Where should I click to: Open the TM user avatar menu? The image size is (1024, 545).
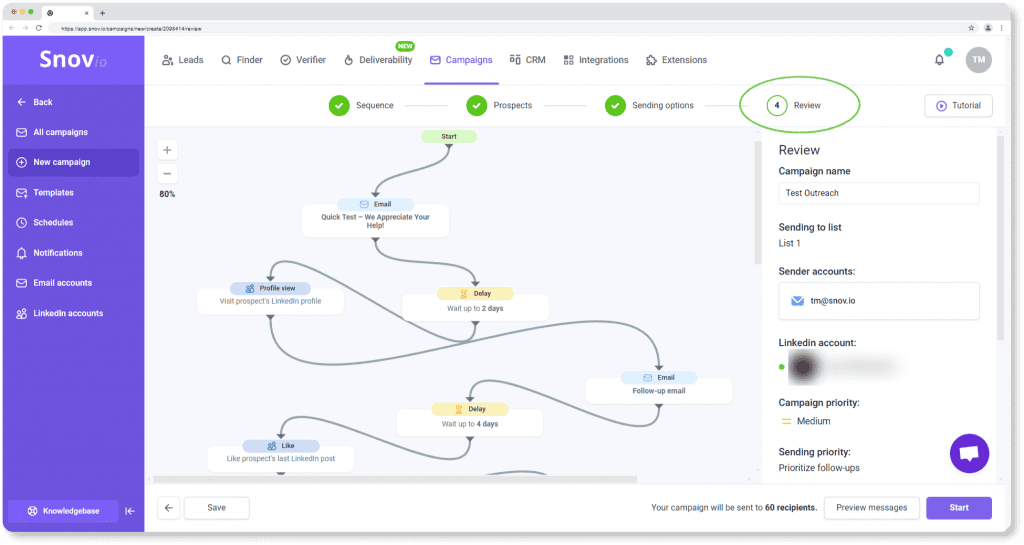978,60
